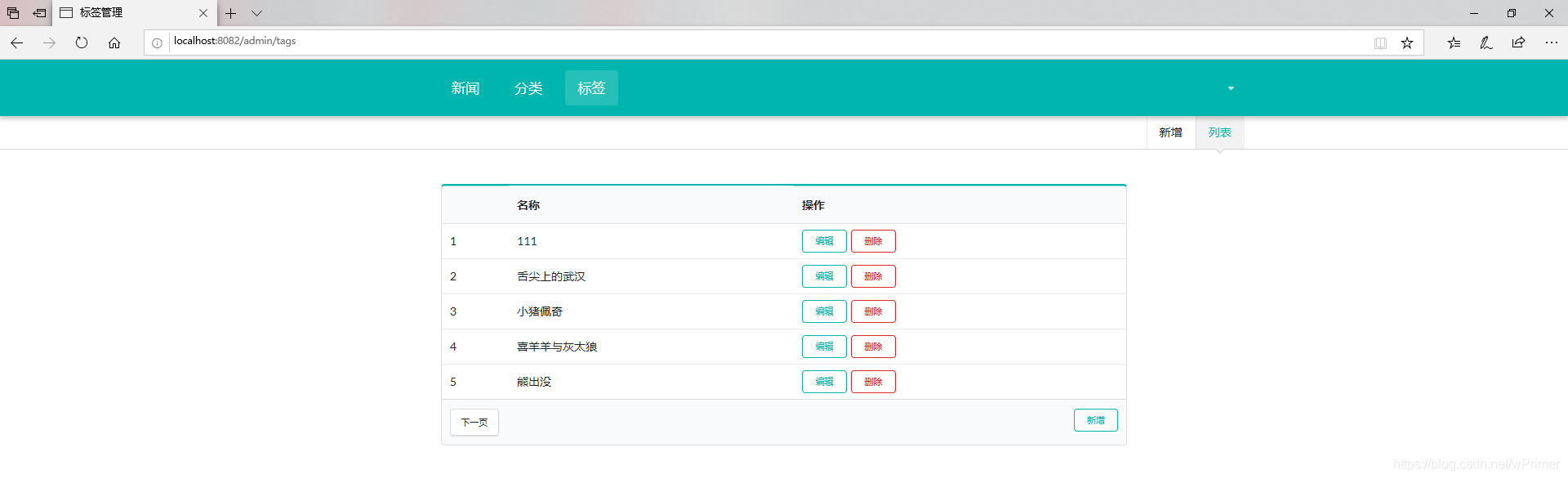Select the 标签 navigation menu item
This screenshot has width=1568, height=479.
coord(591,88)
